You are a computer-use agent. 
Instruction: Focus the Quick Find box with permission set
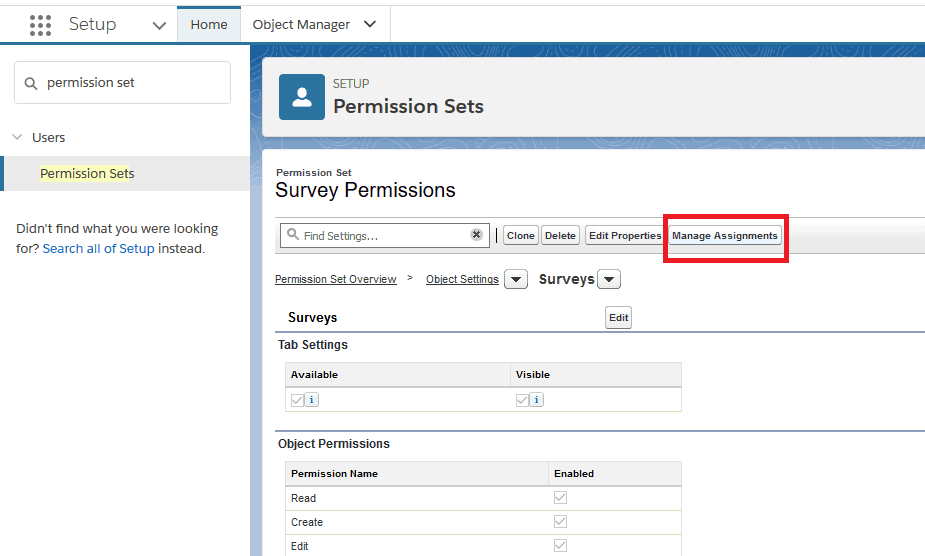point(122,83)
